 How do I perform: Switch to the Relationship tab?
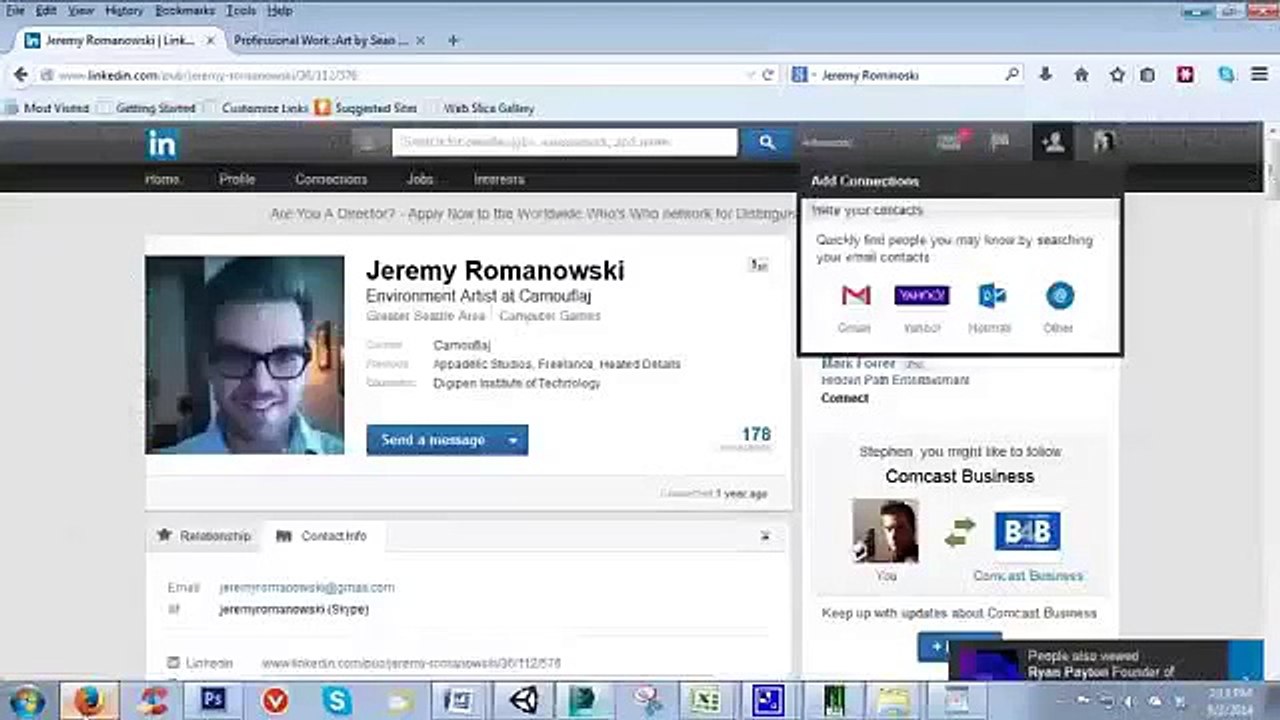pyautogui.click(x=204, y=536)
